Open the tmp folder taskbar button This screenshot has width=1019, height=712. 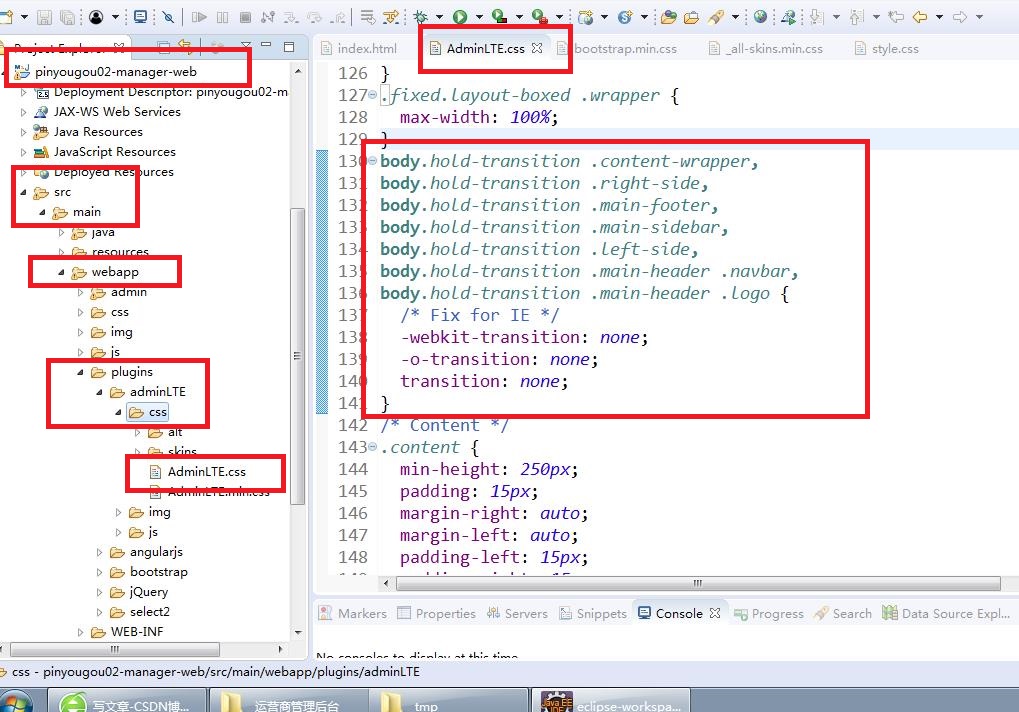click(x=449, y=702)
